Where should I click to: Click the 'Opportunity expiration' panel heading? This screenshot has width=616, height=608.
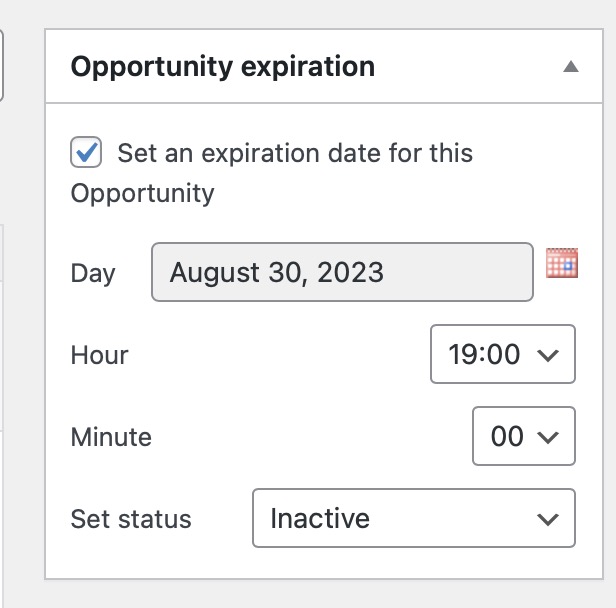coord(223,67)
